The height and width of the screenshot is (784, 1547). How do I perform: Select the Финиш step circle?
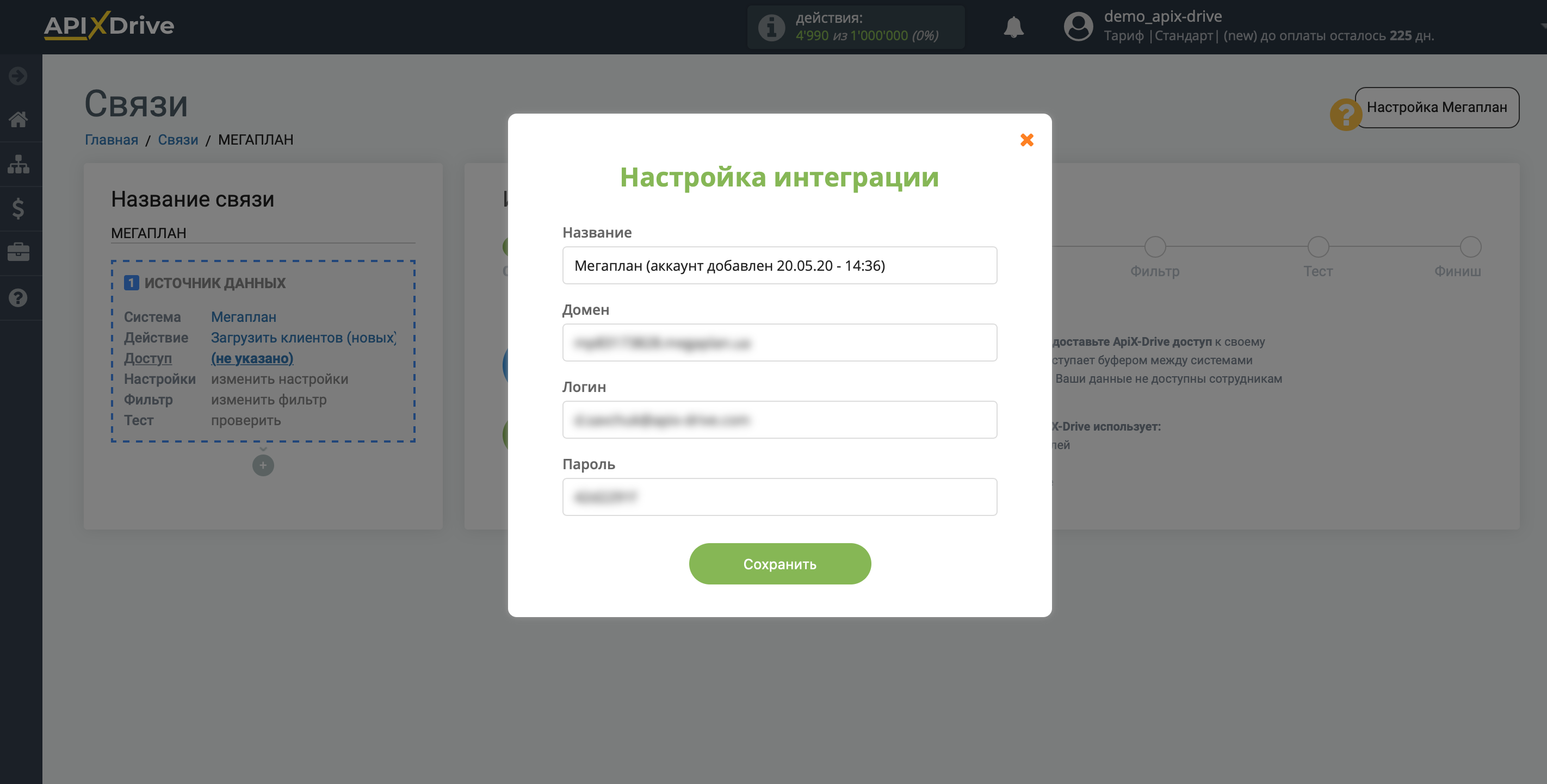pos(1470,247)
